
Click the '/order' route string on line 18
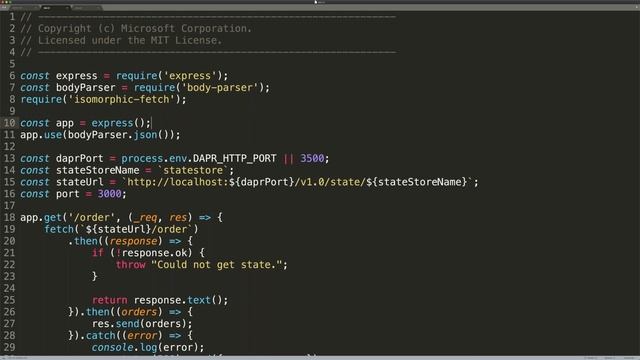91,218
